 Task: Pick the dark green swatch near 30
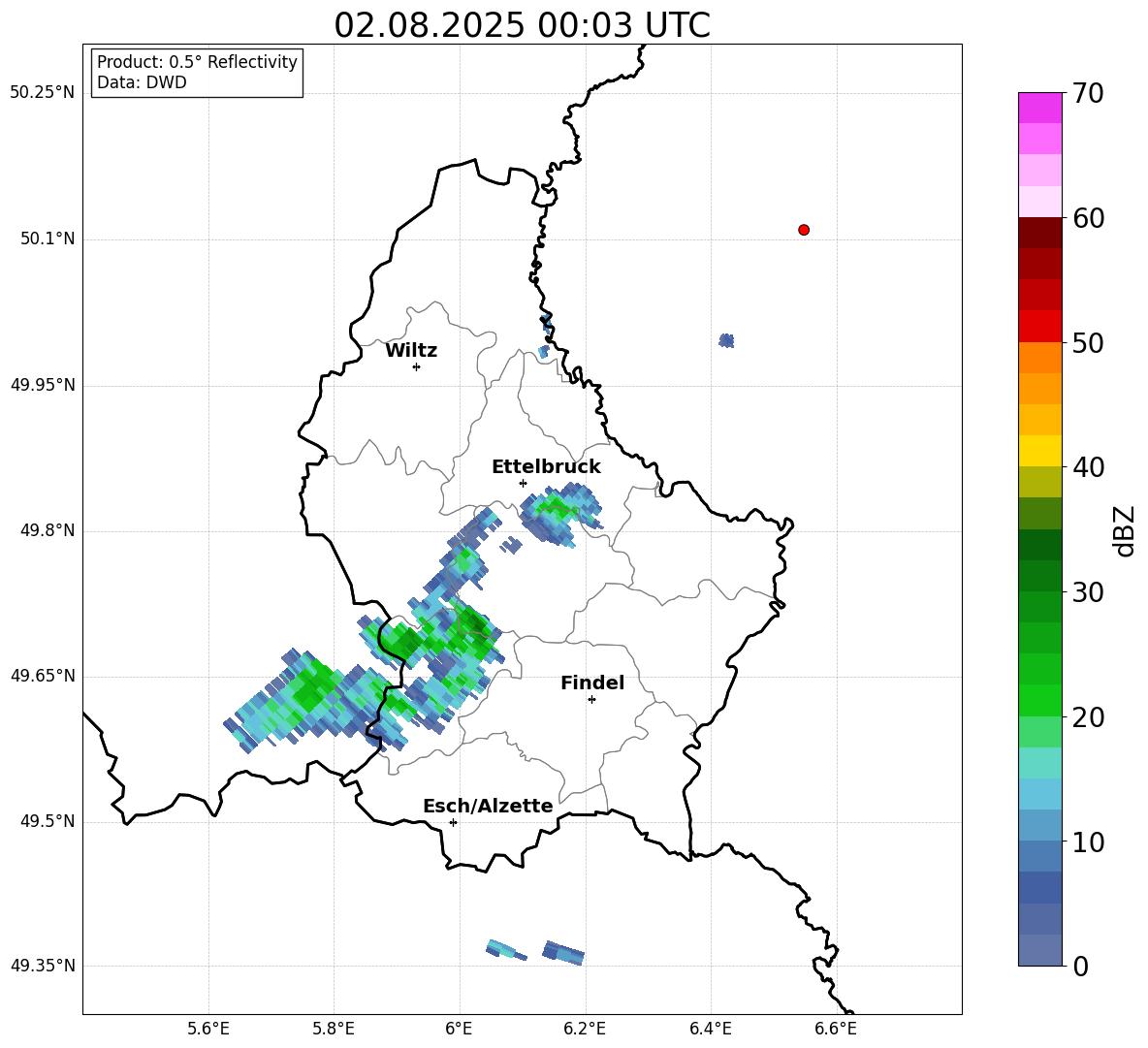(1039, 576)
